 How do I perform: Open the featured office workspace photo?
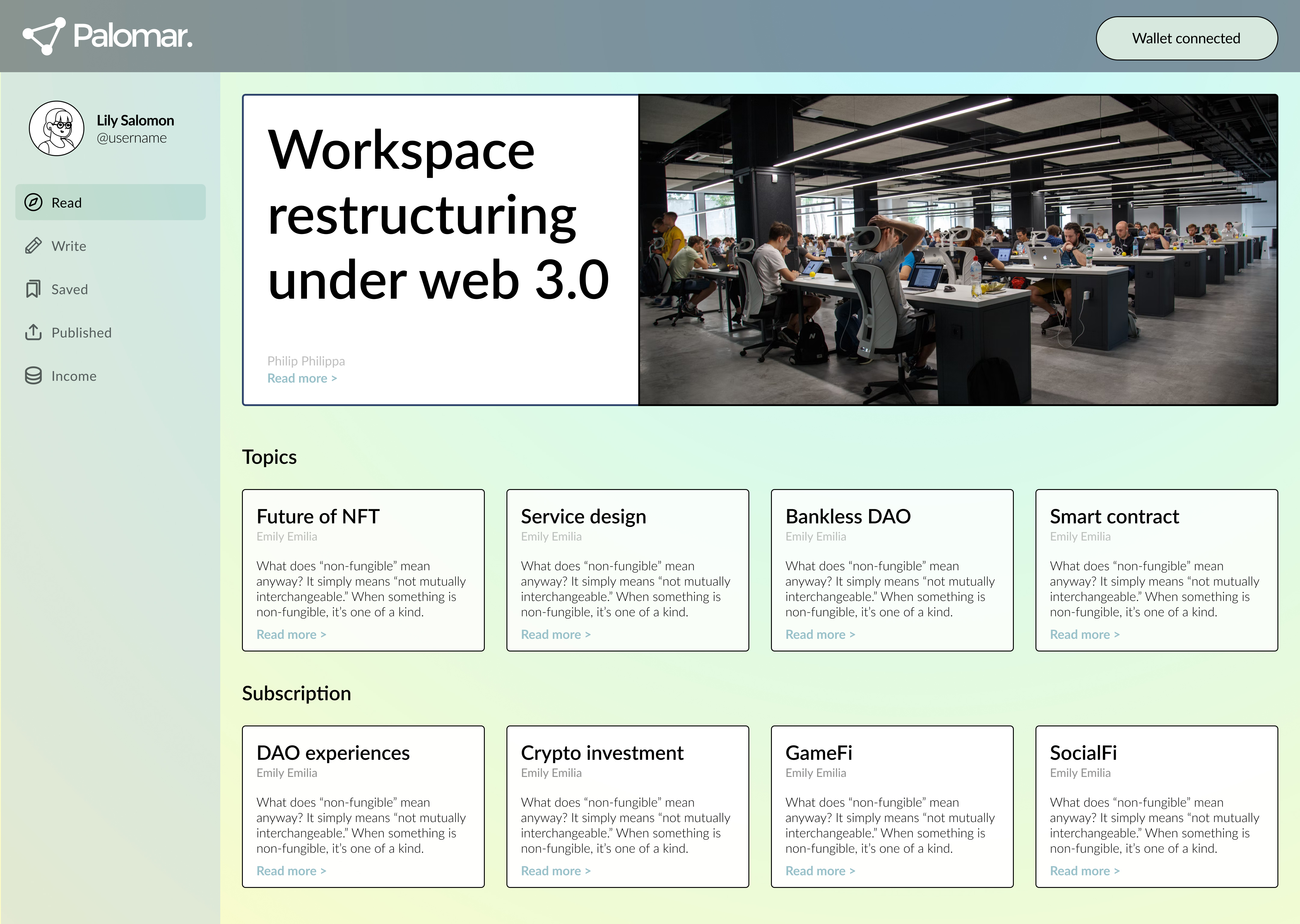pos(958,250)
